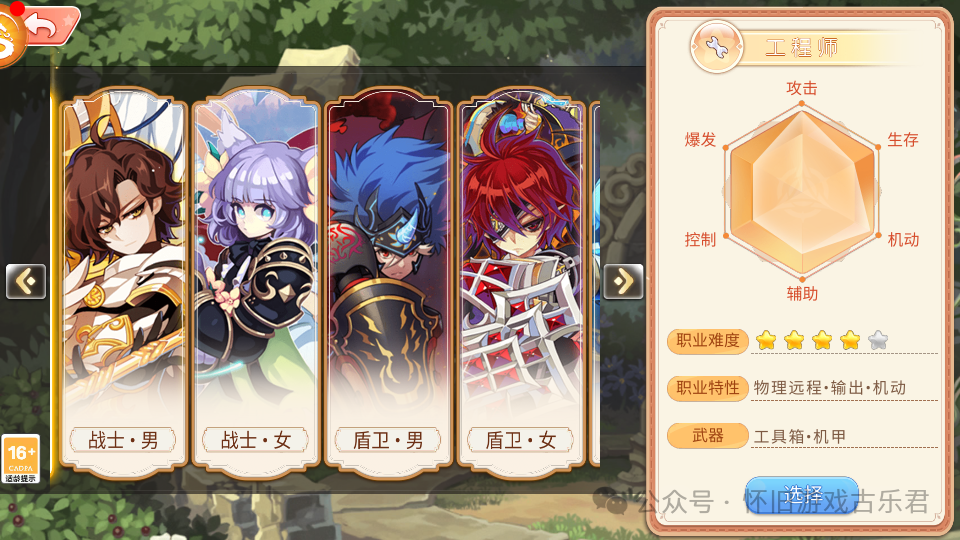Show previous characters with left arrow
960x540 pixels.
pos(26,282)
